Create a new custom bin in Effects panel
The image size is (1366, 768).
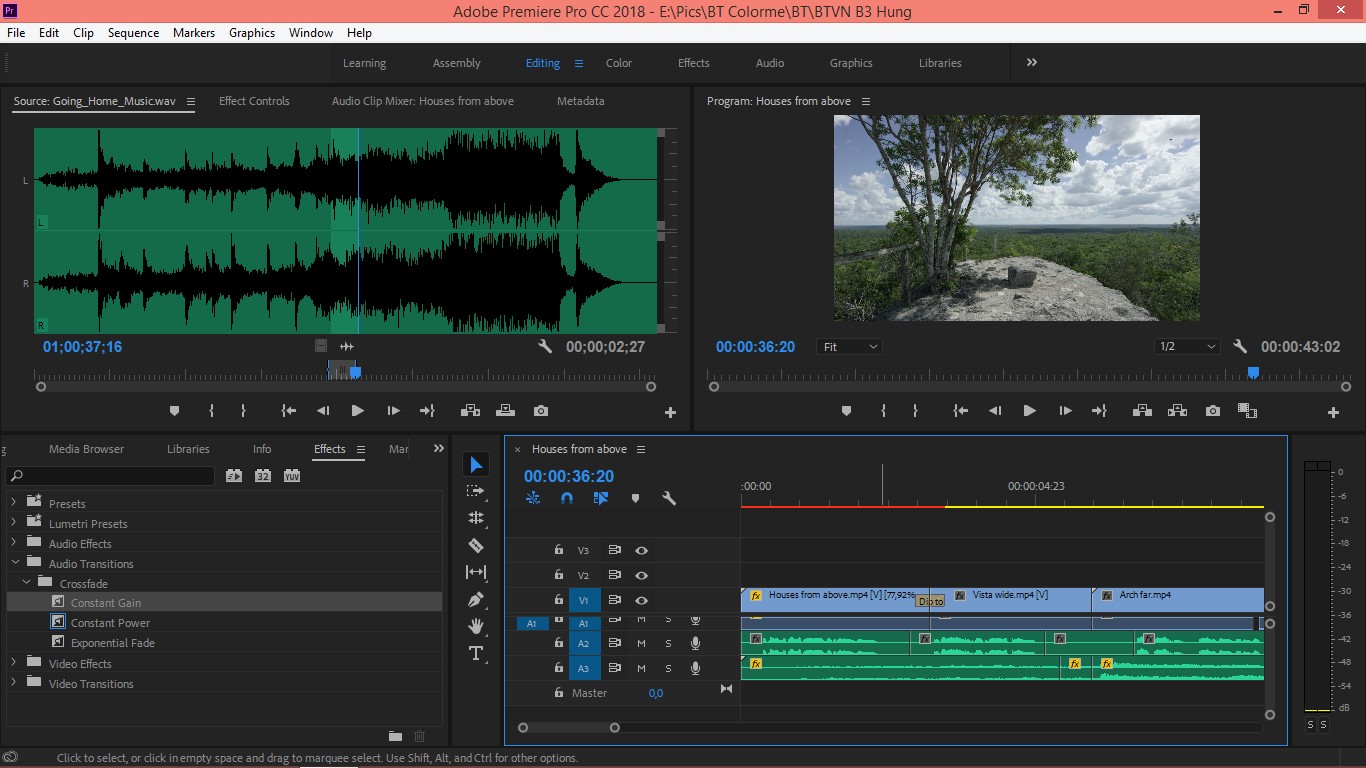coord(395,736)
